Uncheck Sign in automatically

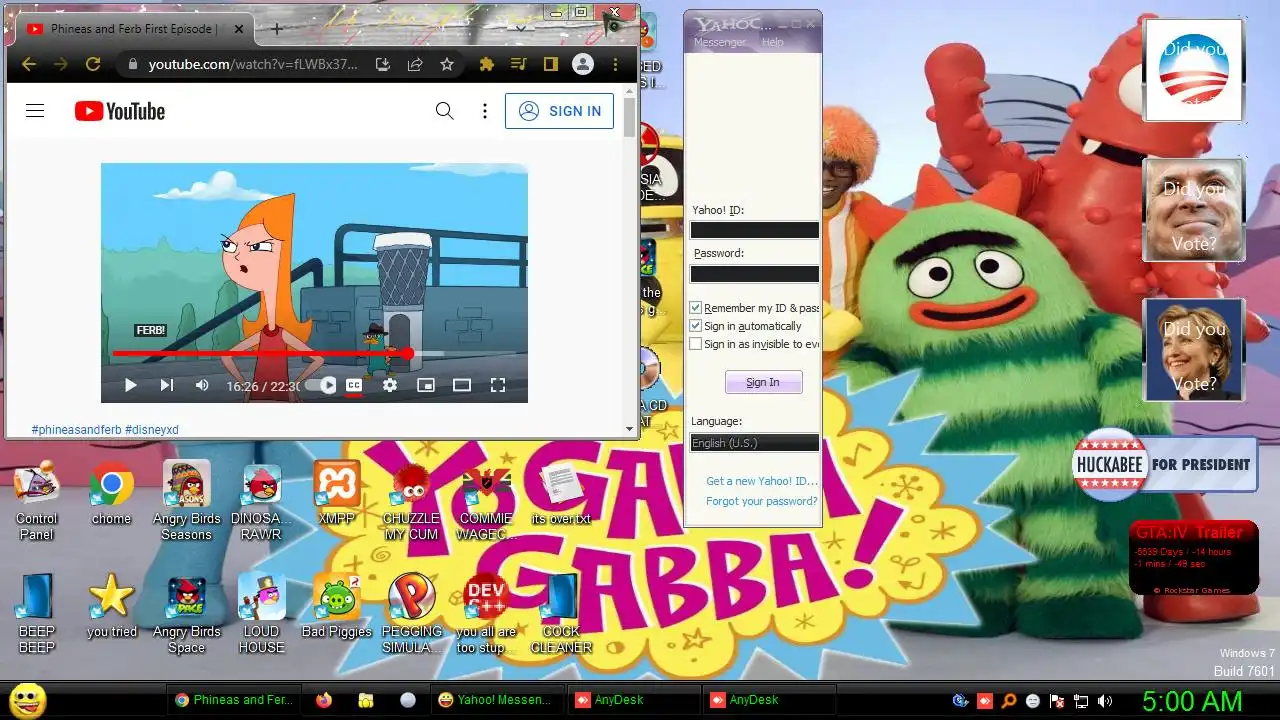(x=696, y=326)
